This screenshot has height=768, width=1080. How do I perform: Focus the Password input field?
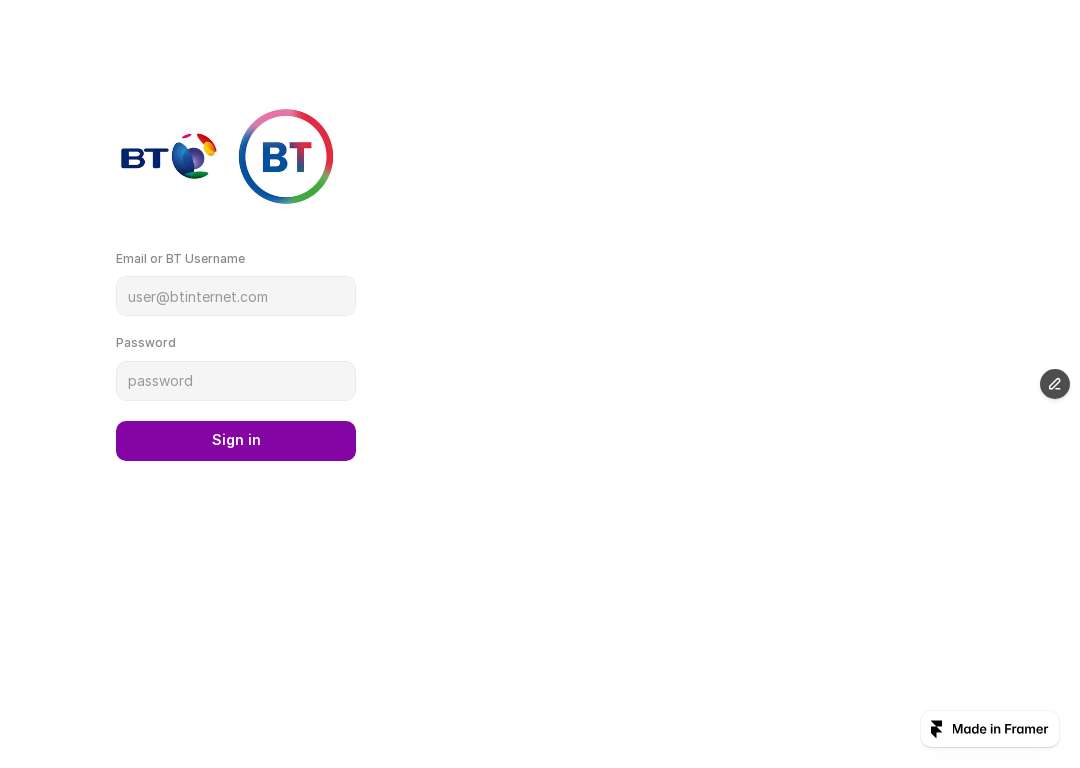[x=236, y=381]
